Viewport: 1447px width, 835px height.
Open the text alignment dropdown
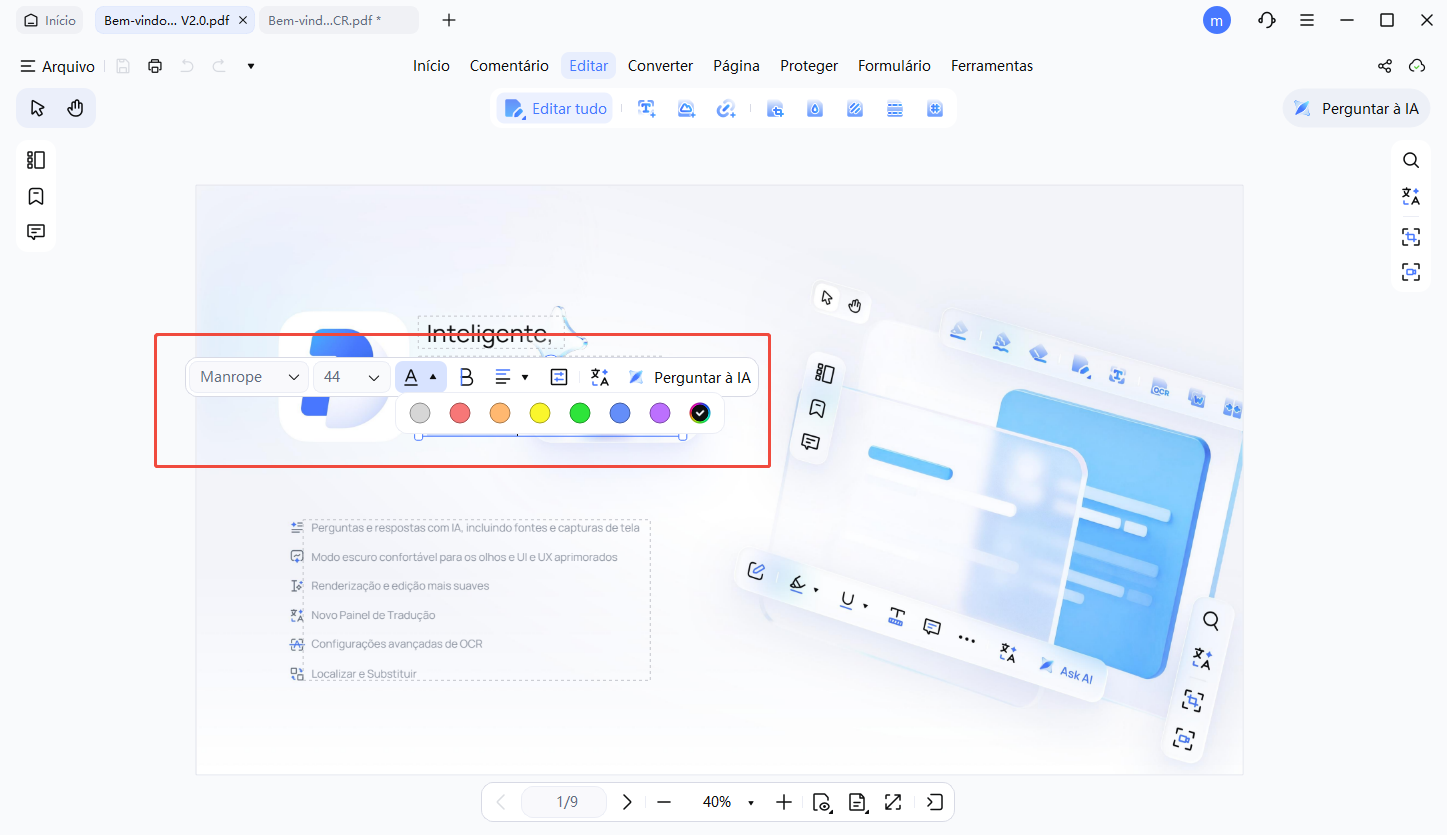[x=511, y=377]
